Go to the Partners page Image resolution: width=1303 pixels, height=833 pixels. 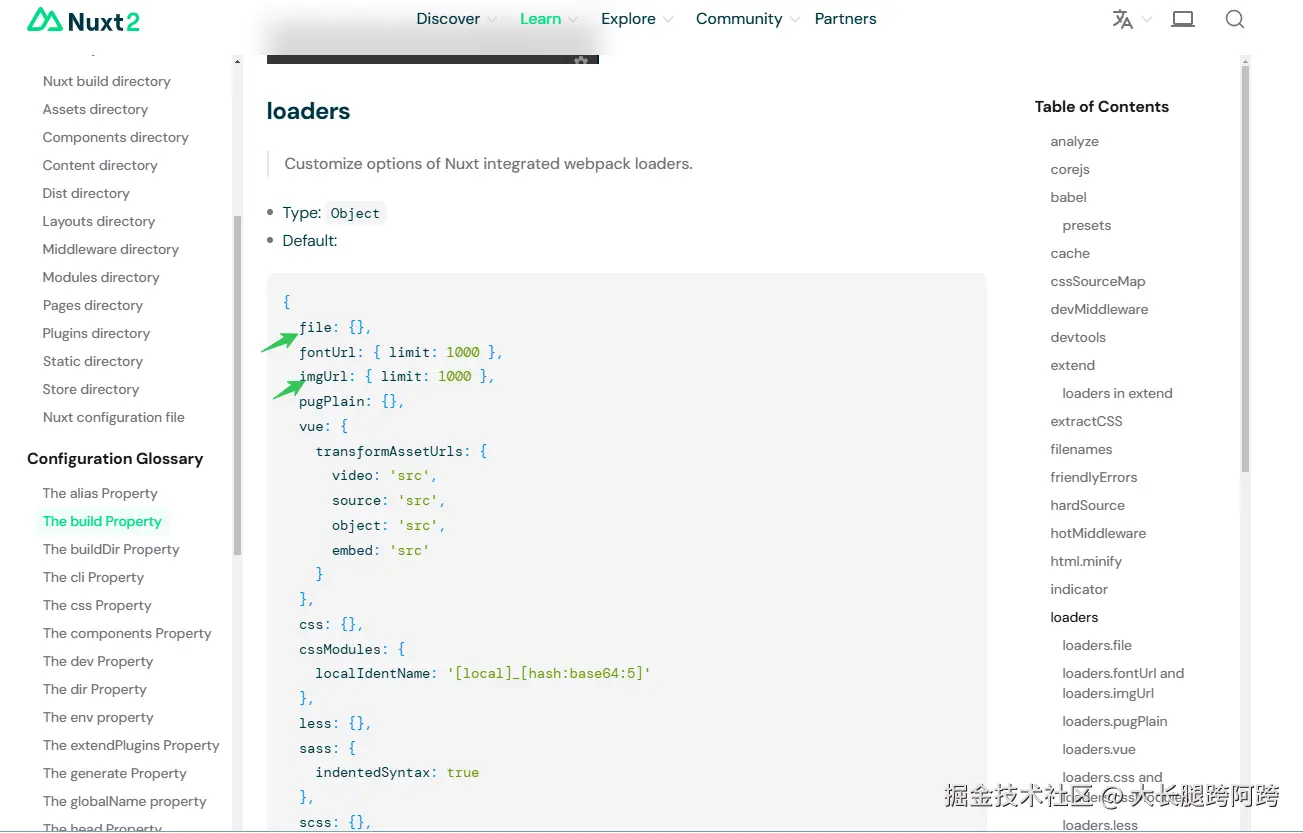tap(845, 19)
